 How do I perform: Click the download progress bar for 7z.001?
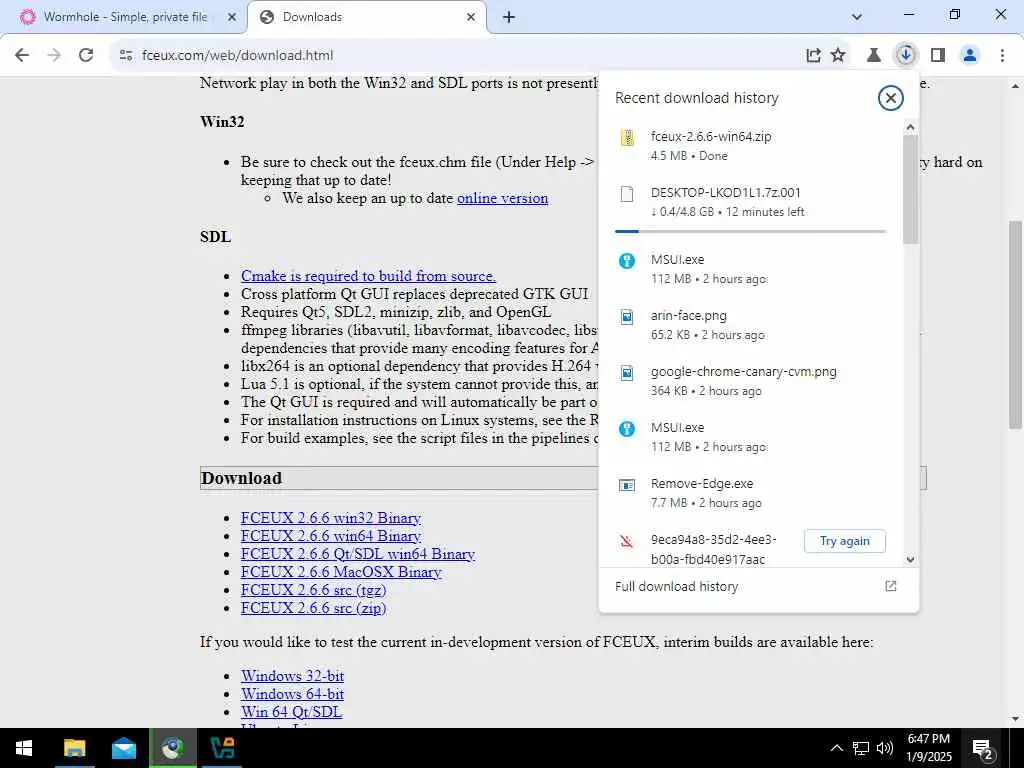[750, 231]
